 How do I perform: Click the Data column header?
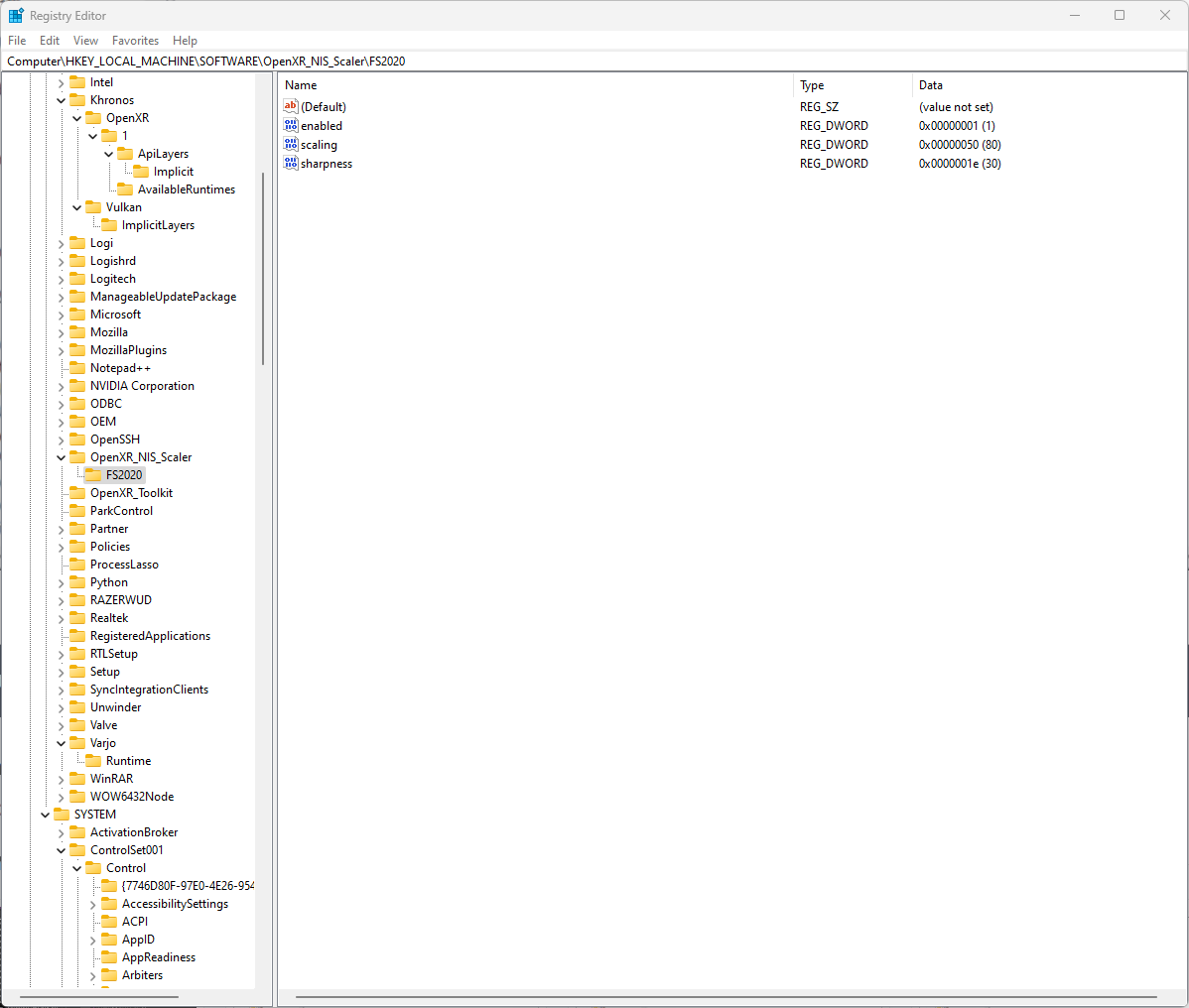click(1049, 85)
